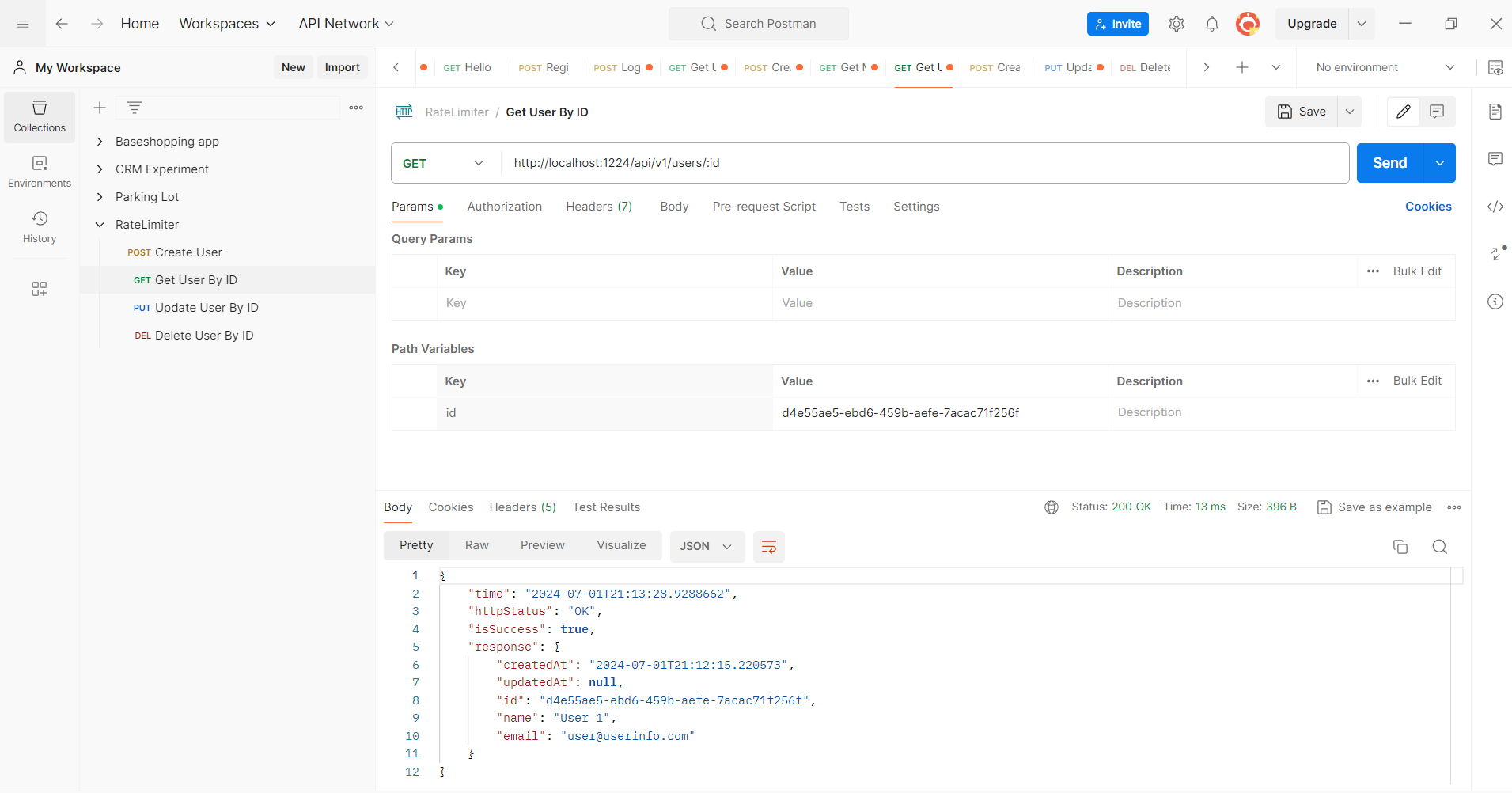Image resolution: width=1512 pixels, height=793 pixels.
Task: Open the Cookies link
Action: coord(1428,207)
